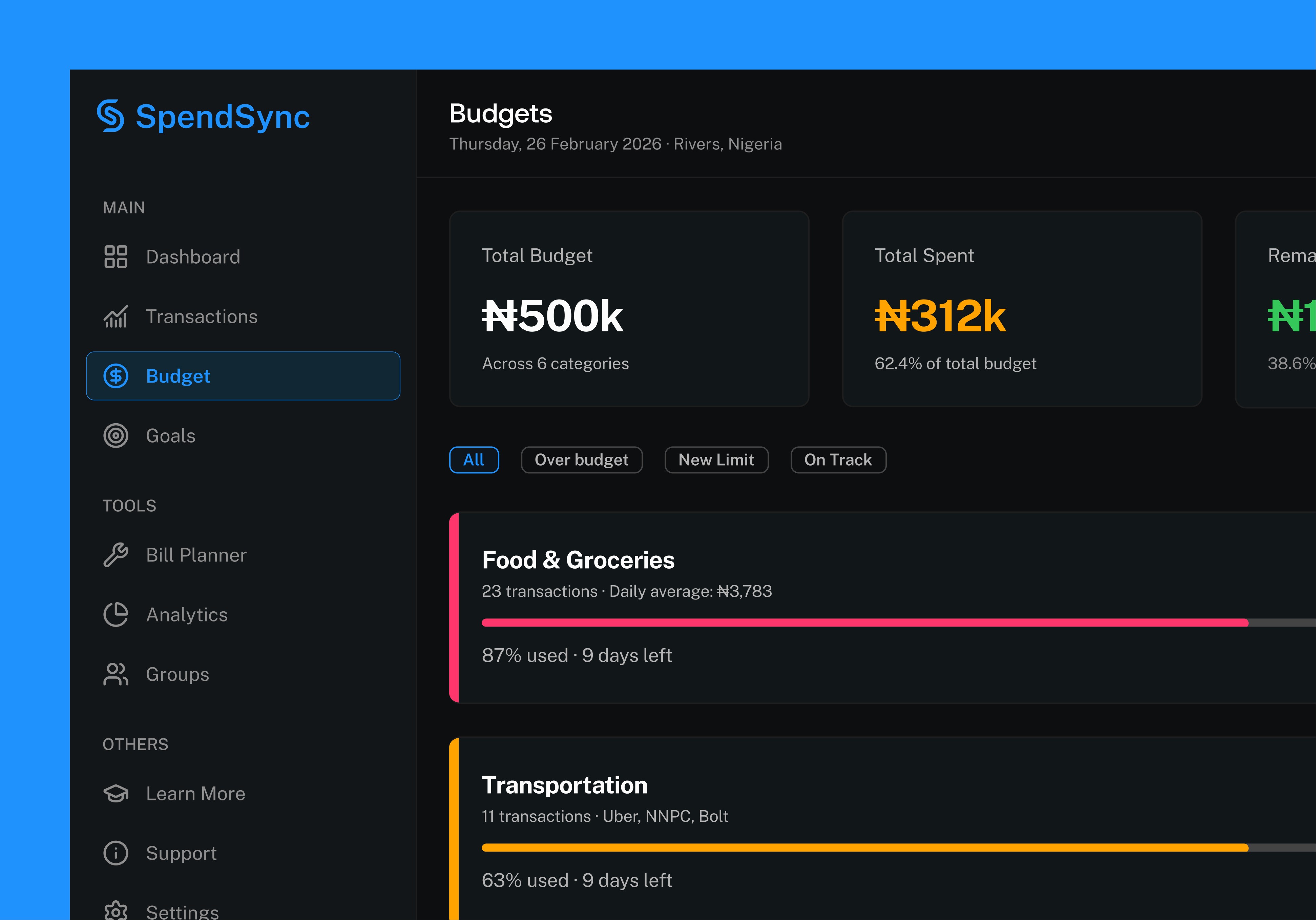1316x920 pixels.
Task: Click the SpendSync logo icon
Action: click(111, 116)
